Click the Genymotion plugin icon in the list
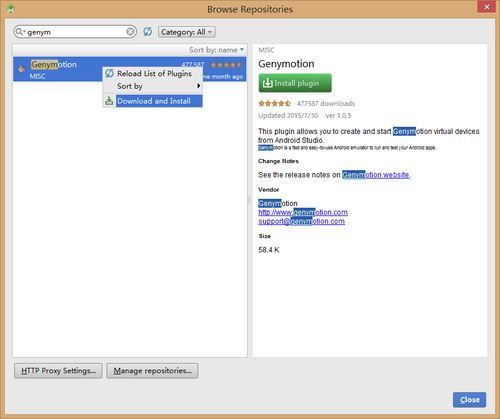Viewport: 500px width, 419px height. click(21, 69)
